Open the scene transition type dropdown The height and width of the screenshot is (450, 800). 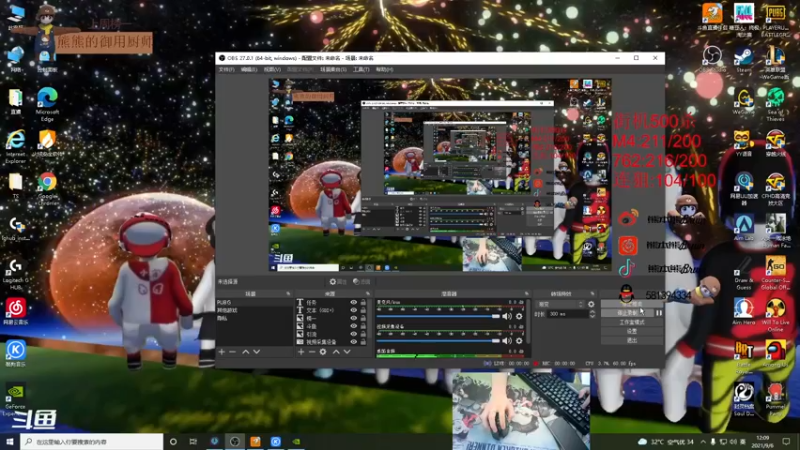[x=560, y=304]
